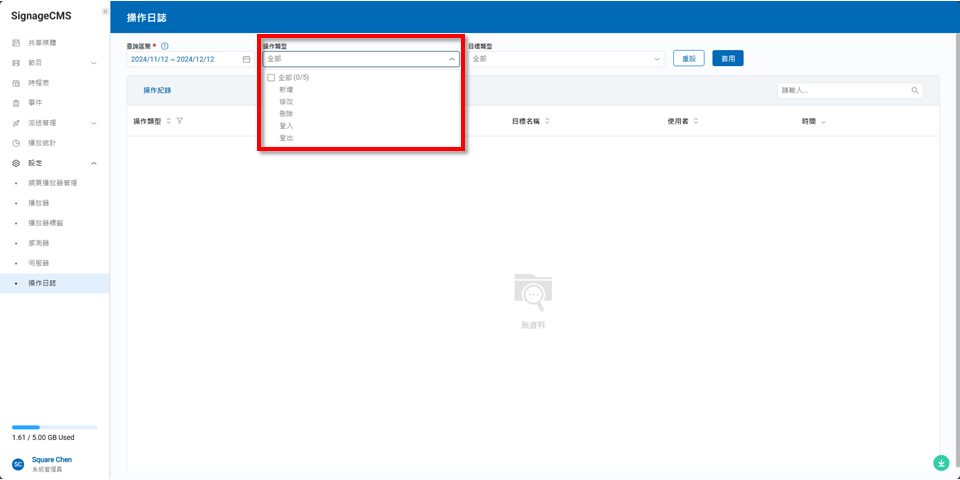Select 新增 option in operation type list
Viewport: 960px width, 480px height.
(286, 90)
